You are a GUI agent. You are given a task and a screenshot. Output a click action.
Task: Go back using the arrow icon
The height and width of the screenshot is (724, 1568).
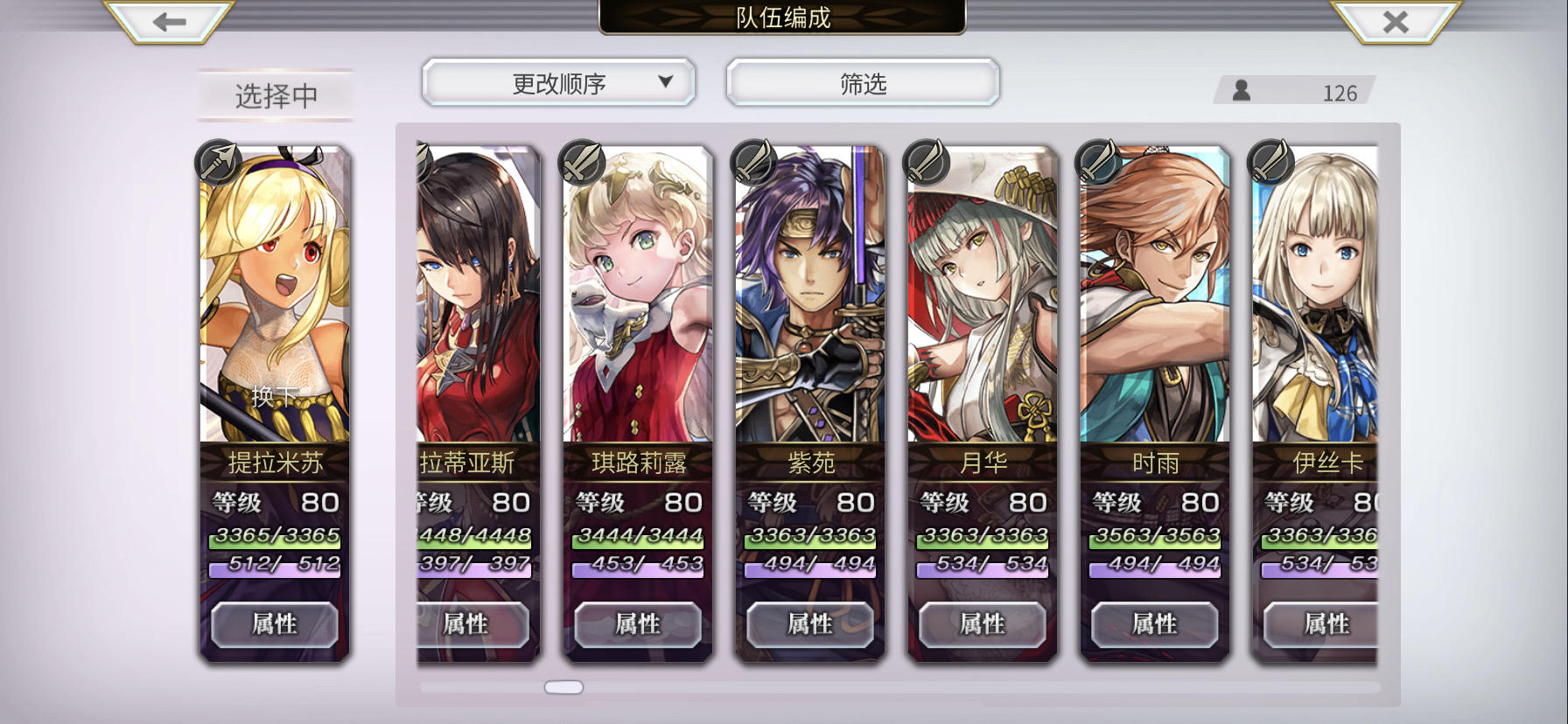[x=169, y=22]
